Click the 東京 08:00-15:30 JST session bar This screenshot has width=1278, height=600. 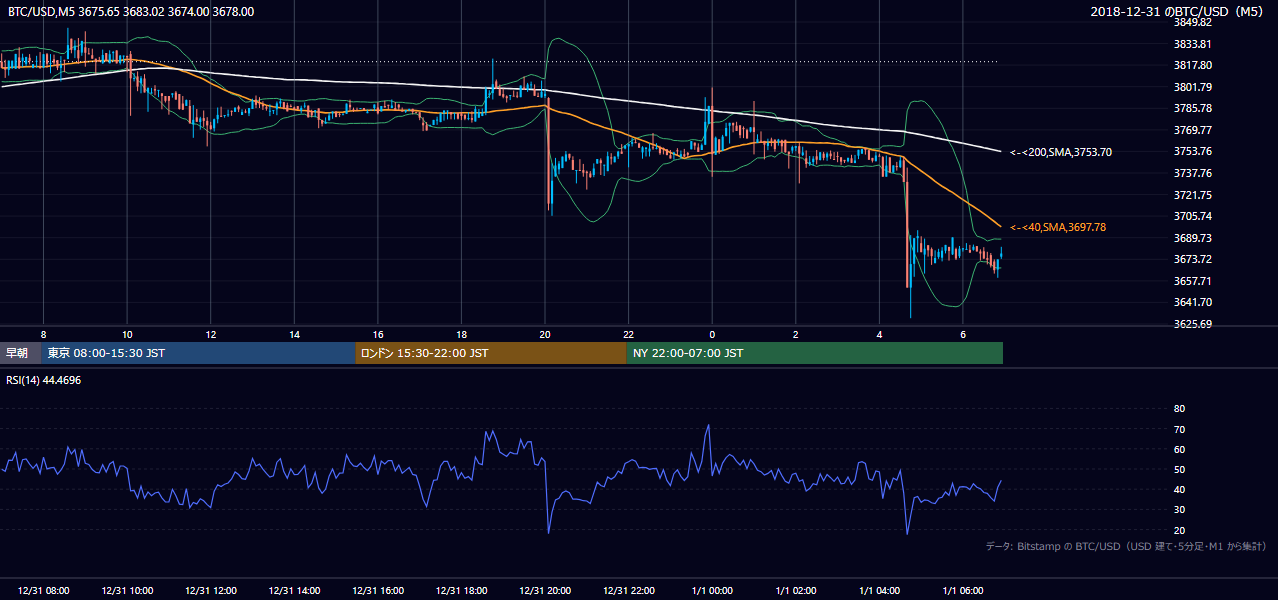click(x=198, y=353)
